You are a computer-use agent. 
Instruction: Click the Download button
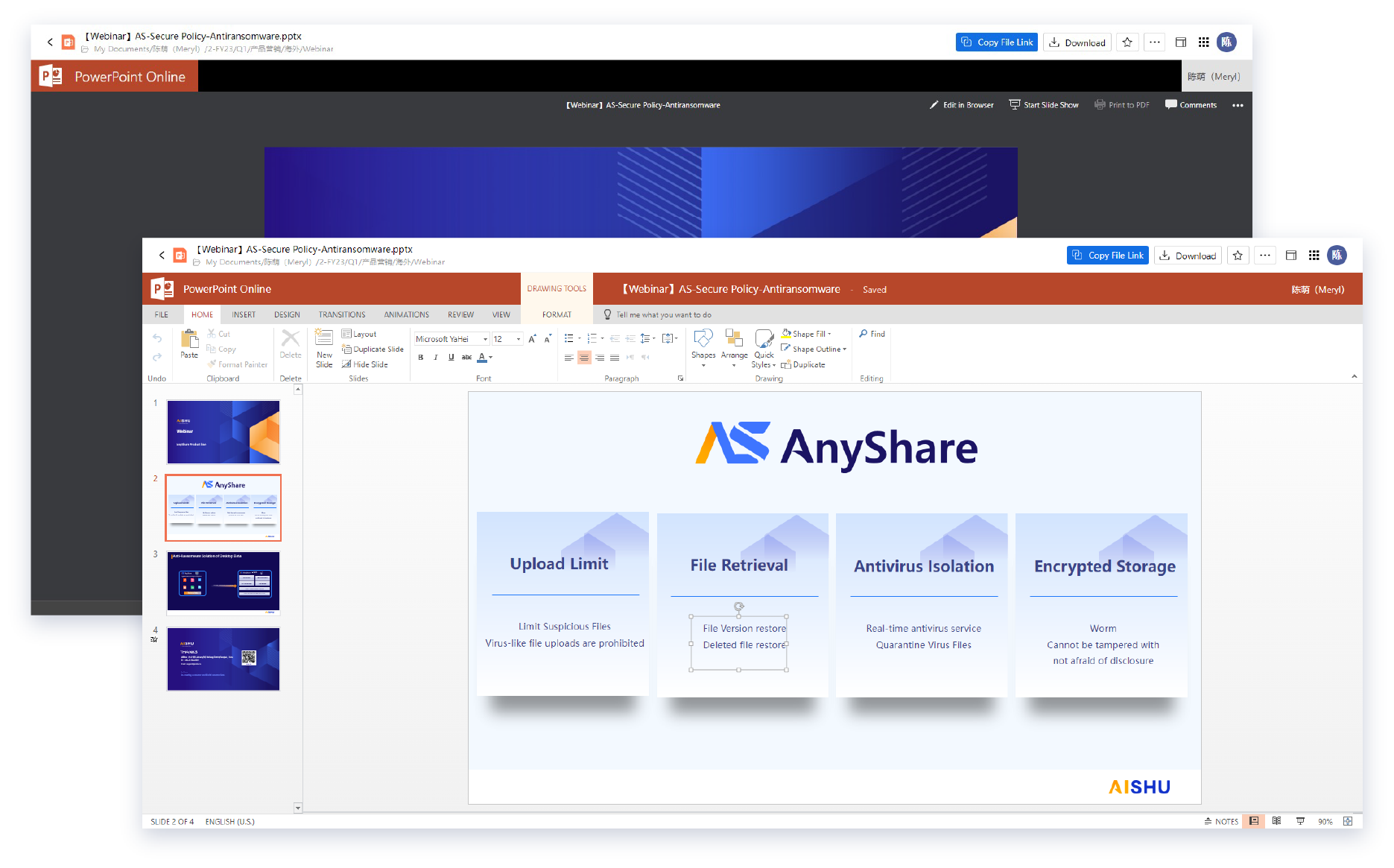pyautogui.click(x=1188, y=255)
